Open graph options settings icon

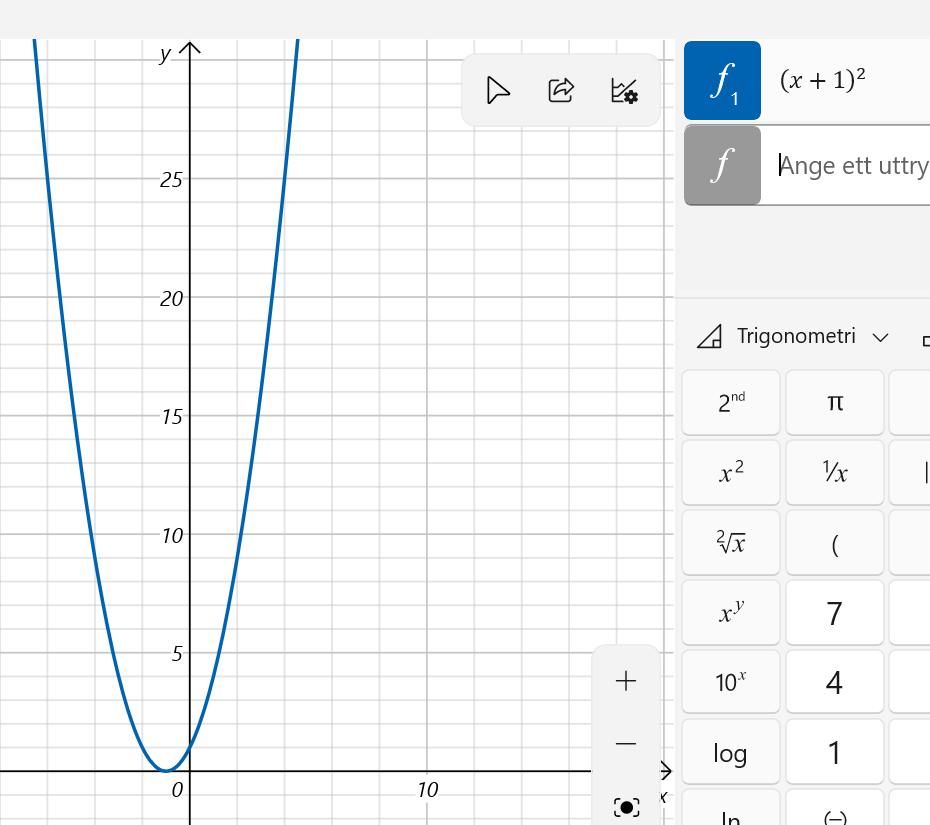tap(624, 91)
